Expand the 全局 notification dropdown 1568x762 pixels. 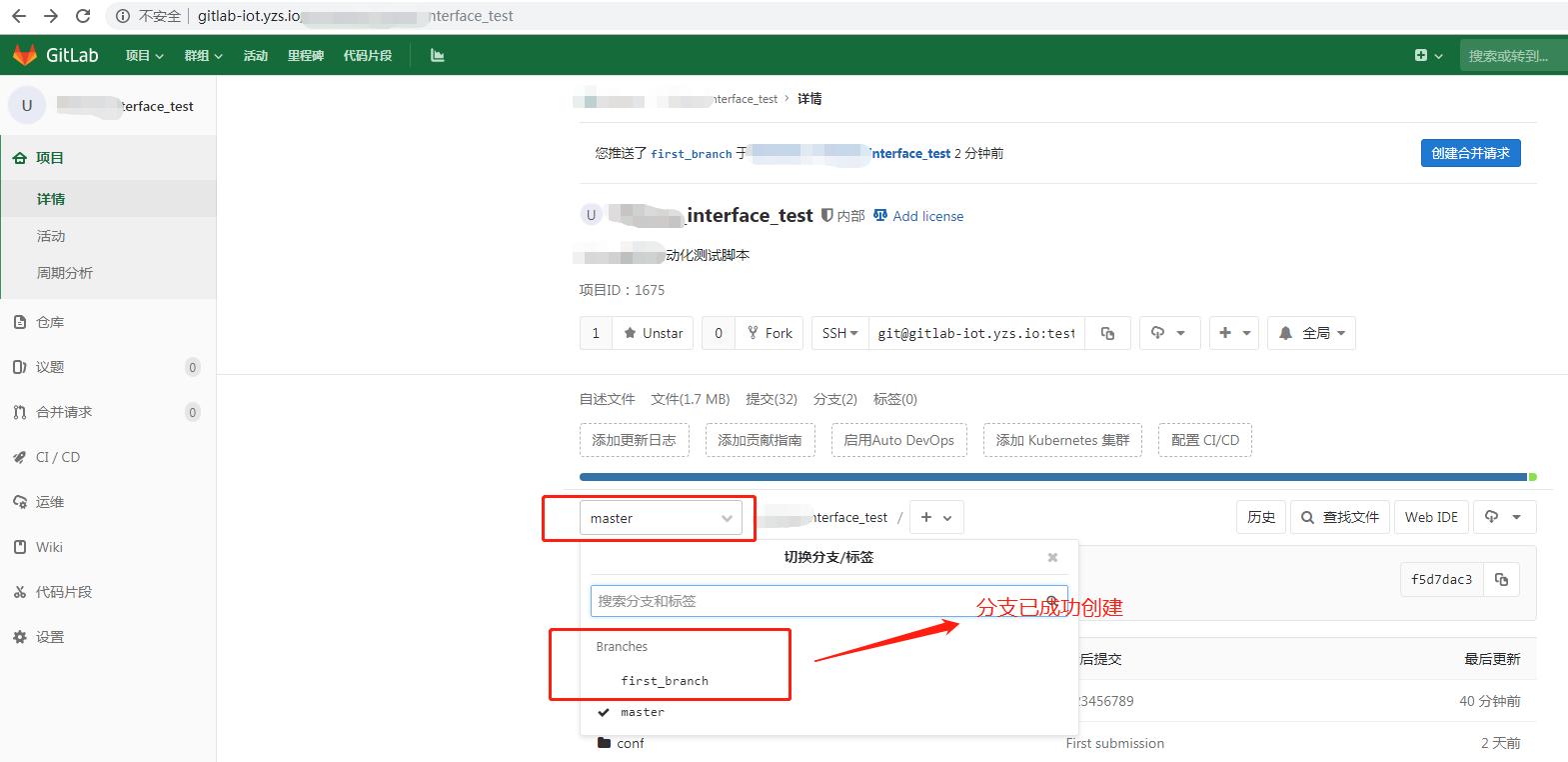pyautogui.click(x=1311, y=333)
